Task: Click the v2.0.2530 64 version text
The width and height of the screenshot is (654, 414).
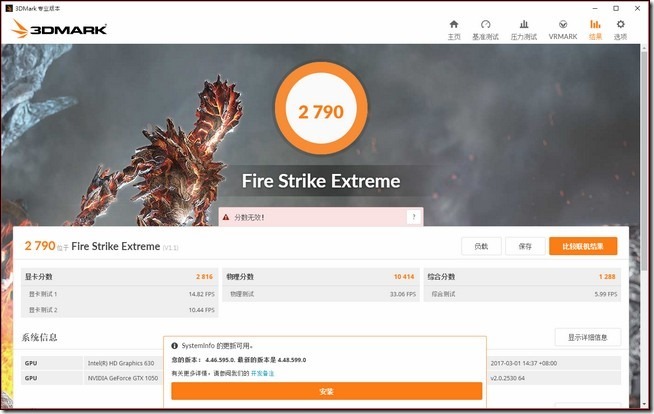Action: coord(508,378)
